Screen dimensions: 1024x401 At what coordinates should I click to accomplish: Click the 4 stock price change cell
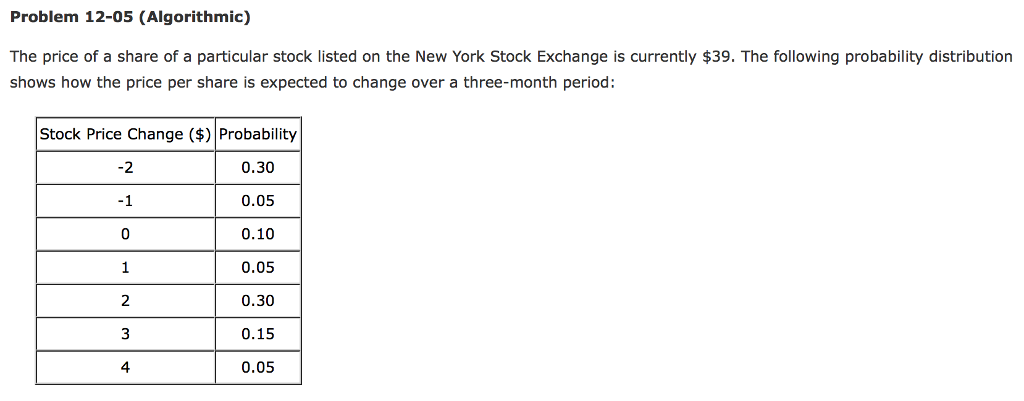point(125,367)
